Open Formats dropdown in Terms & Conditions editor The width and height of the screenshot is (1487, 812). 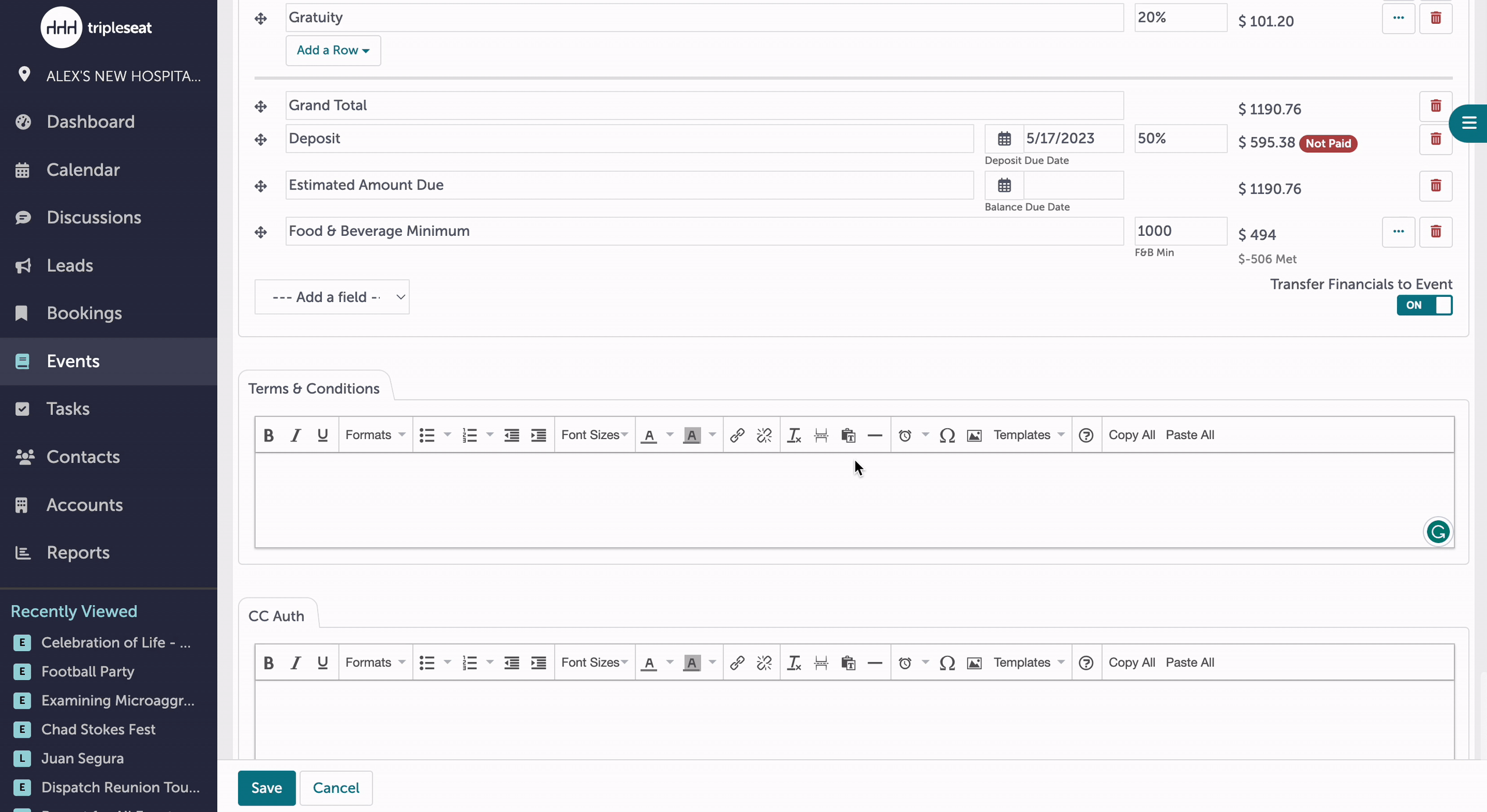pyautogui.click(x=375, y=435)
